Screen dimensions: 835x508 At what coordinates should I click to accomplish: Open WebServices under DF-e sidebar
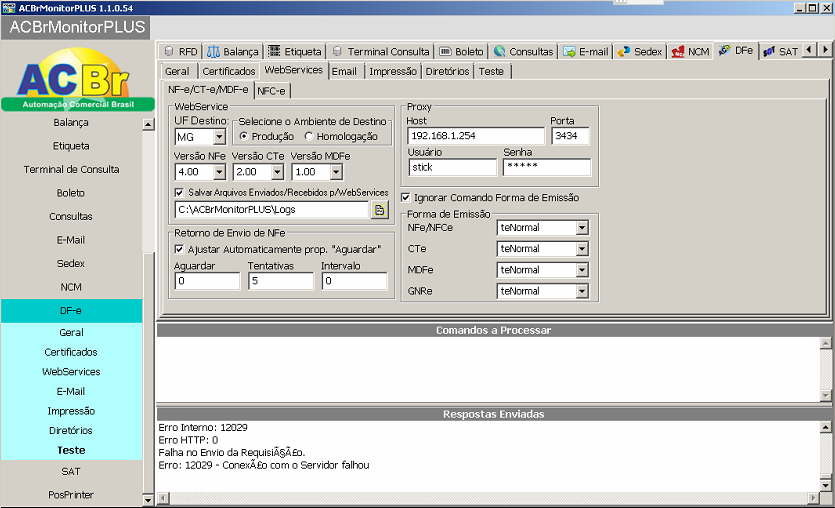point(71,372)
